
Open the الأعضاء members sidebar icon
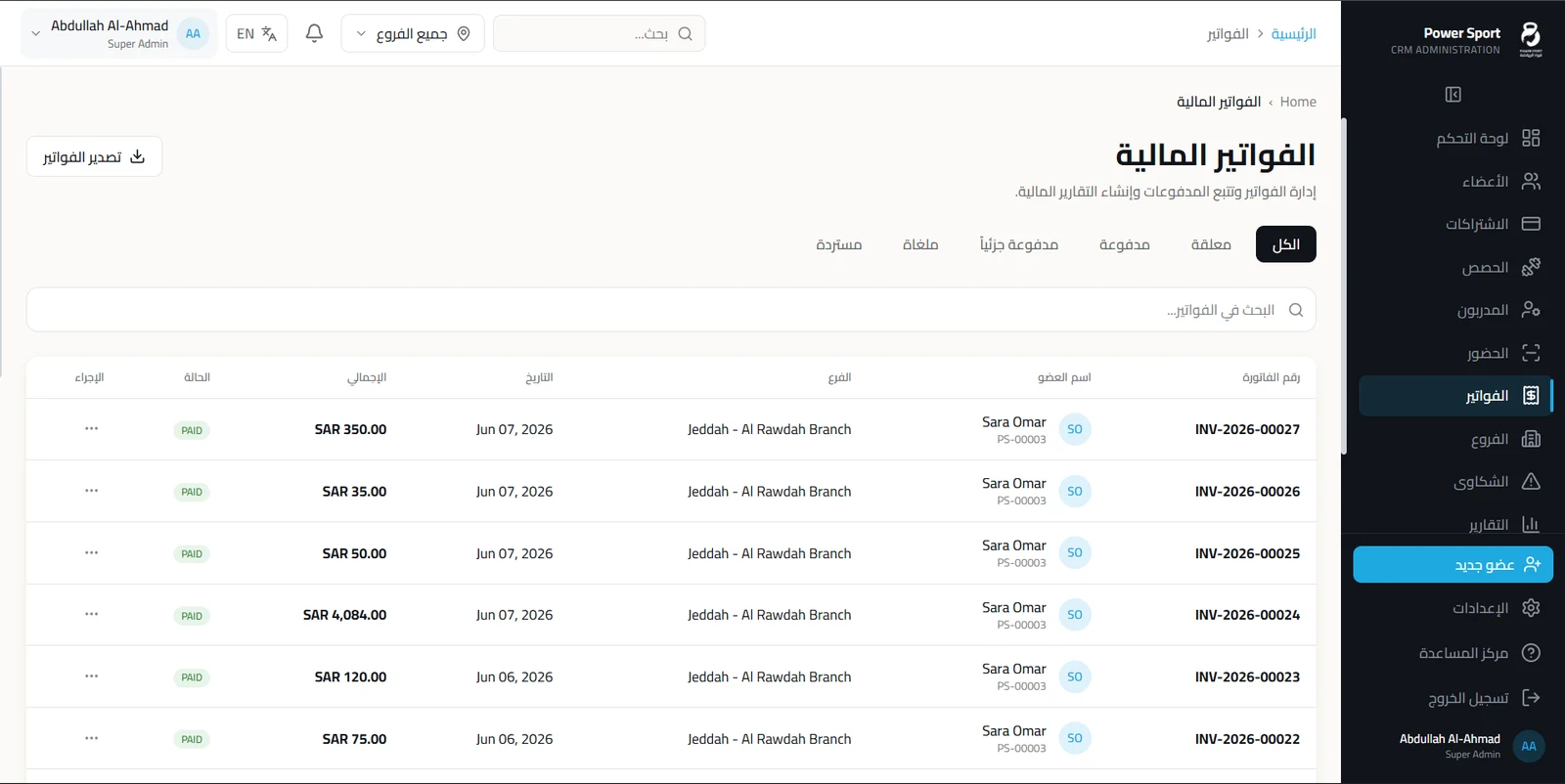(1531, 181)
